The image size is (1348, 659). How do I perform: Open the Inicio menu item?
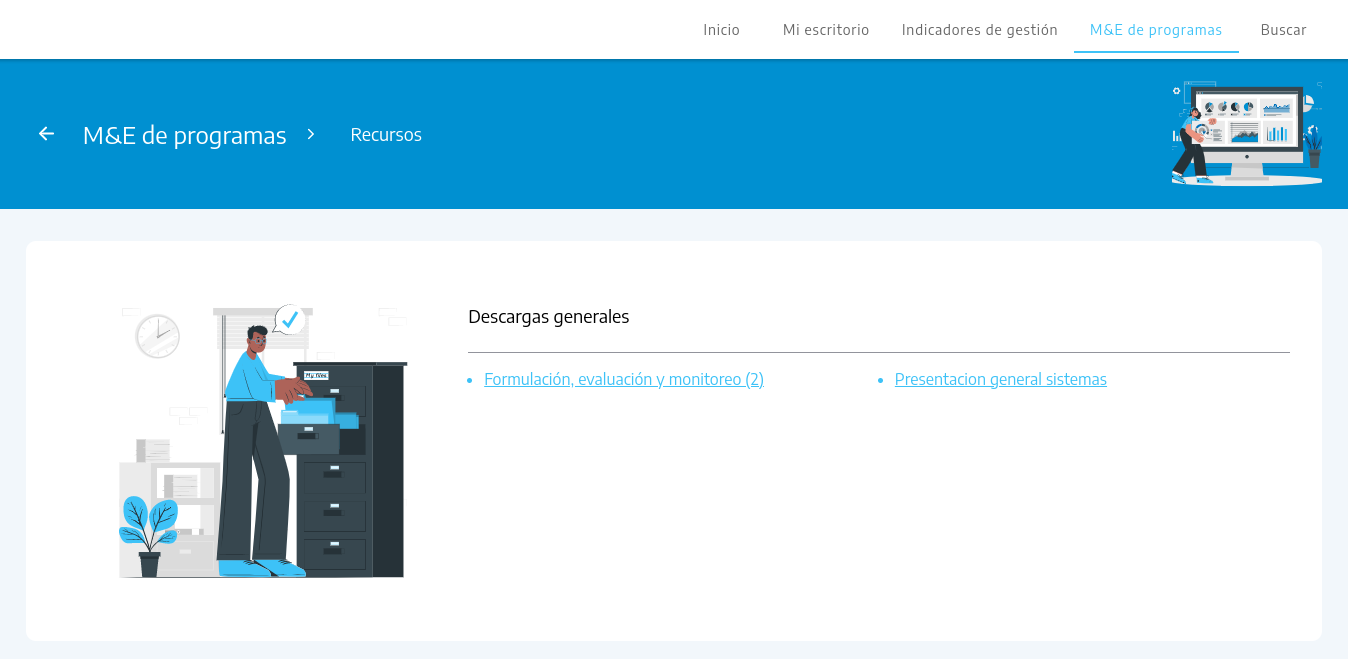point(721,30)
